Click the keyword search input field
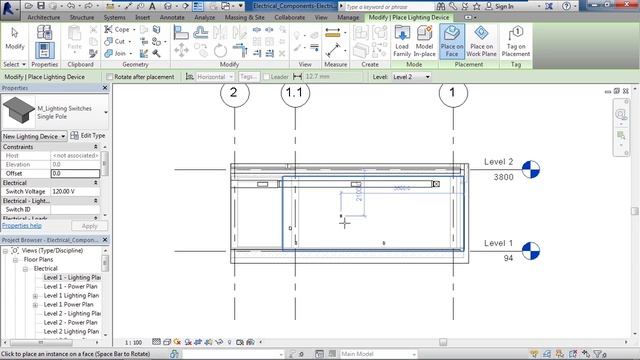 pos(389,7)
